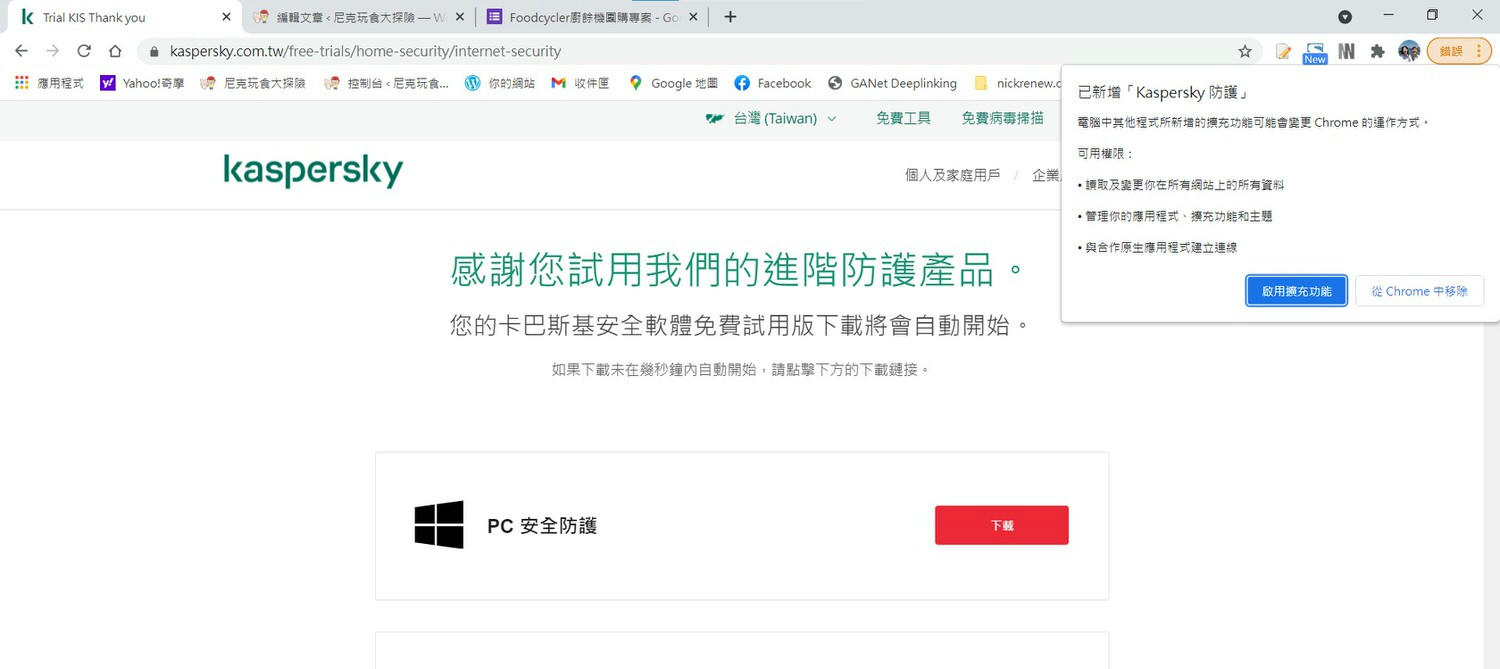Click the 從 Chrome 中移除 button

click(x=1420, y=291)
